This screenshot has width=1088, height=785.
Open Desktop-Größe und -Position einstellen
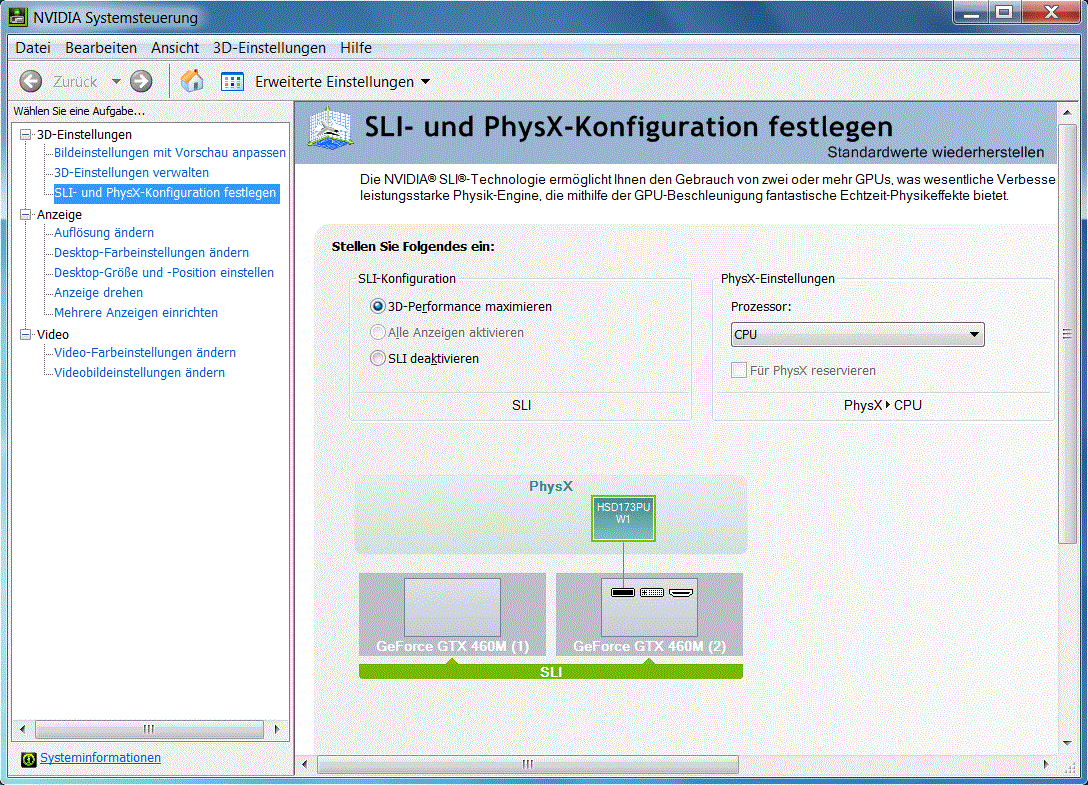pos(164,273)
